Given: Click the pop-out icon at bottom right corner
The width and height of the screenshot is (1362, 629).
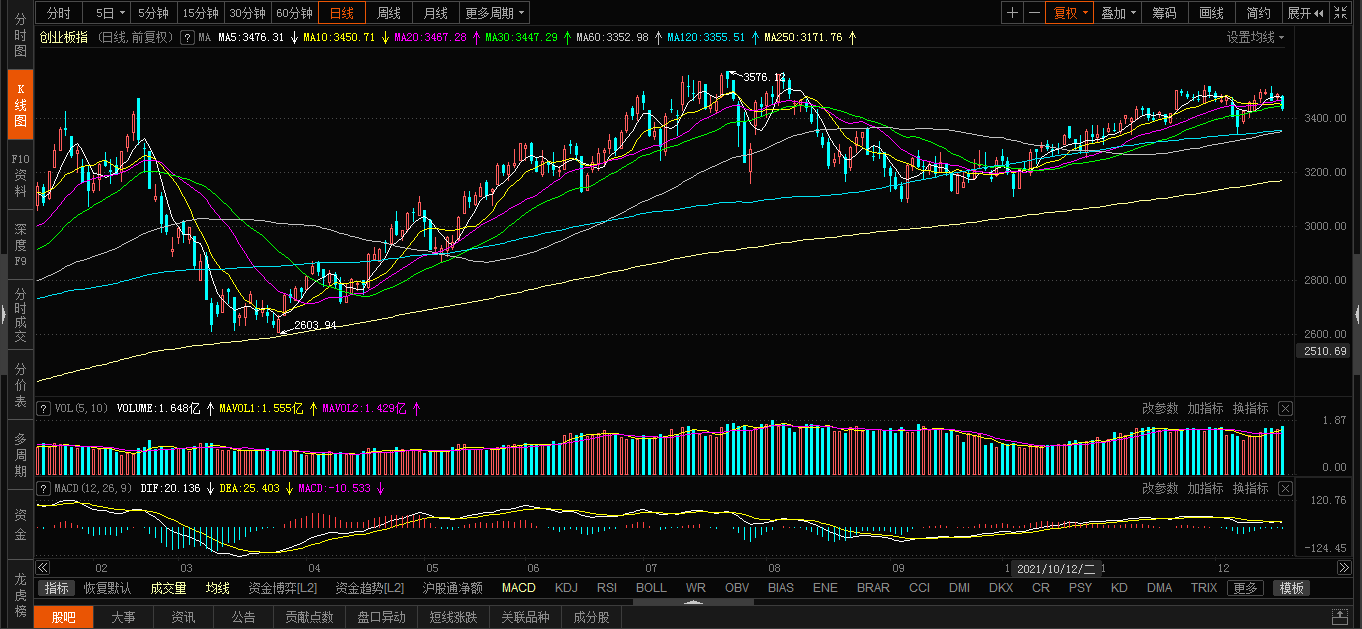Looking at the screenshot, I should [x=1339, y=617].
